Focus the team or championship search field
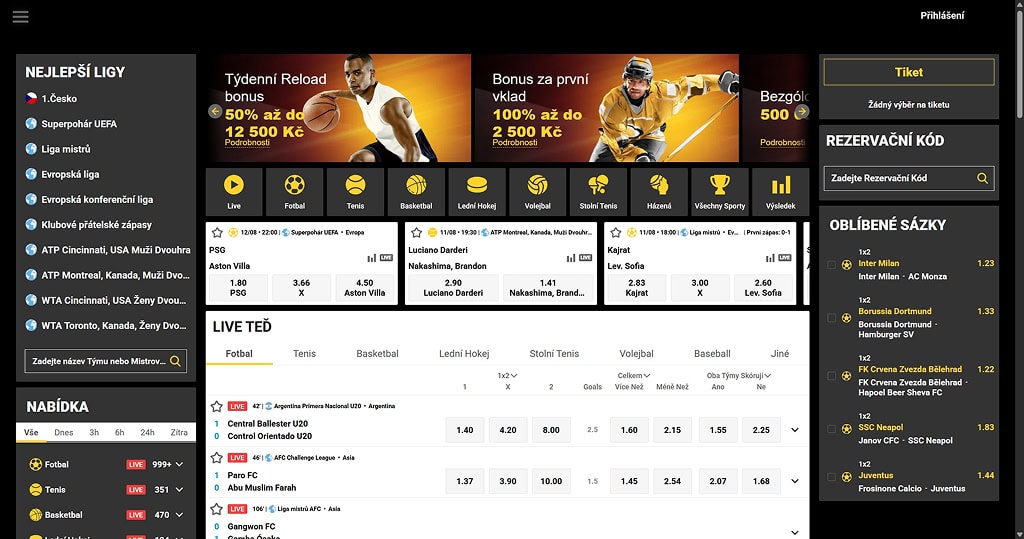 click(x=106, y=361)
